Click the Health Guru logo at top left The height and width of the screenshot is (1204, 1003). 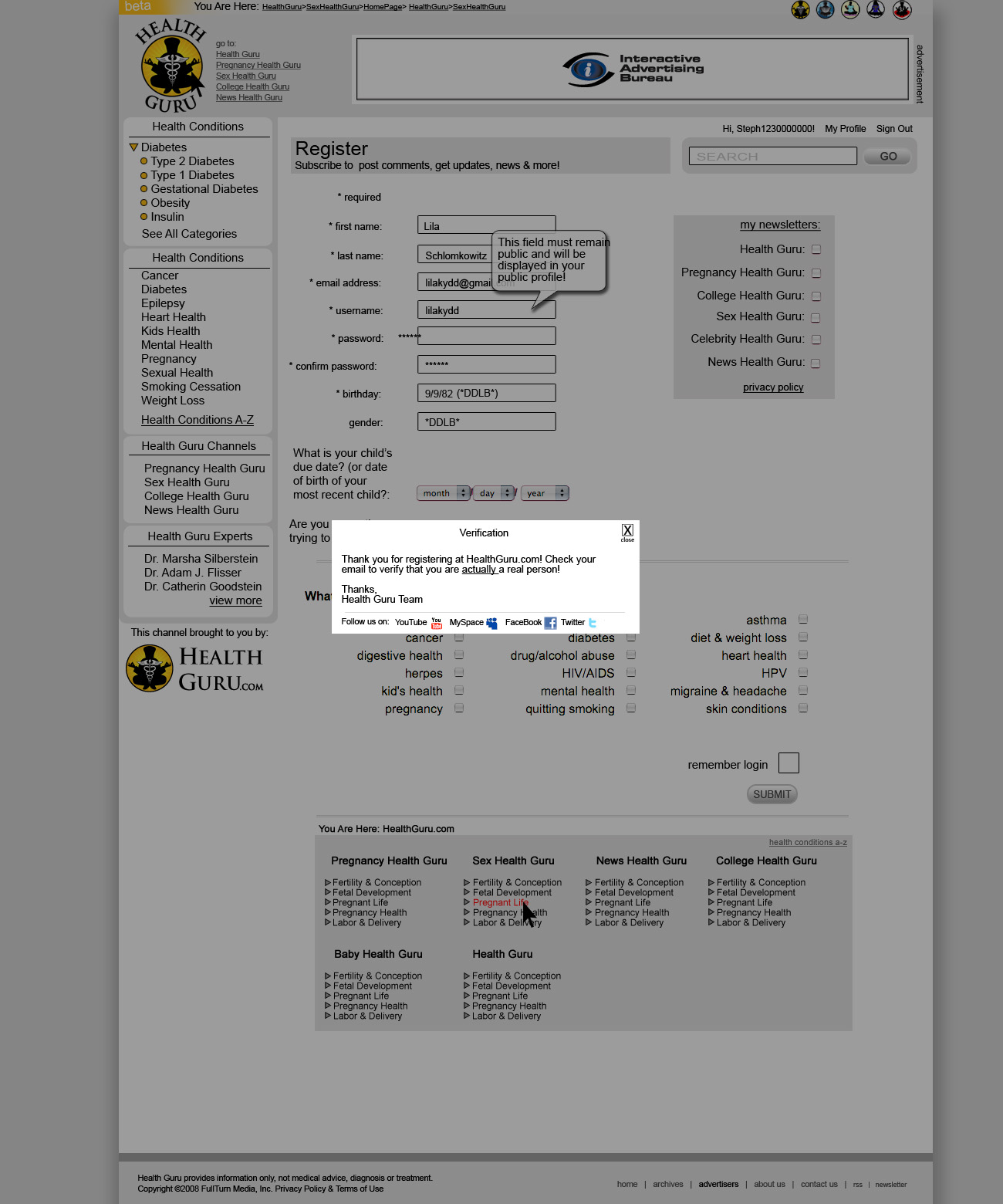(x=171, y=67)
